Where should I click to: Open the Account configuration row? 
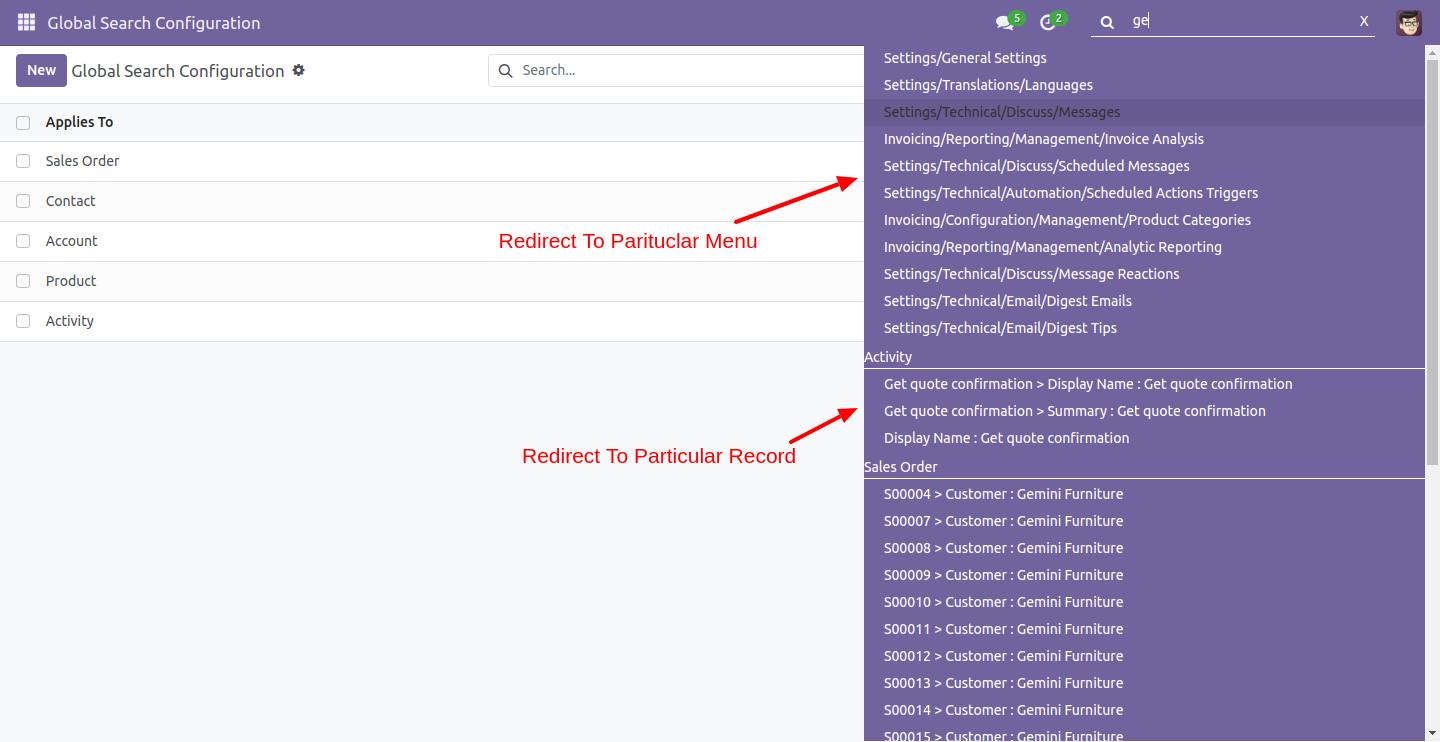(432, 241)
